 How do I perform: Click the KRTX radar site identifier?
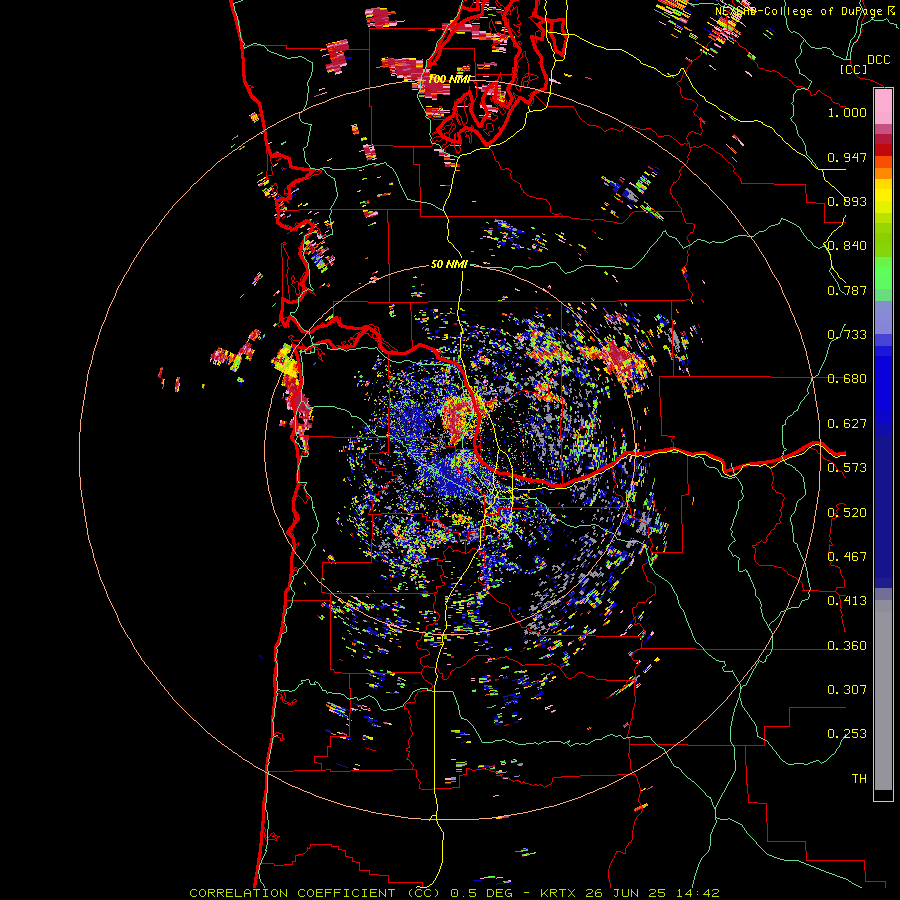559,893
